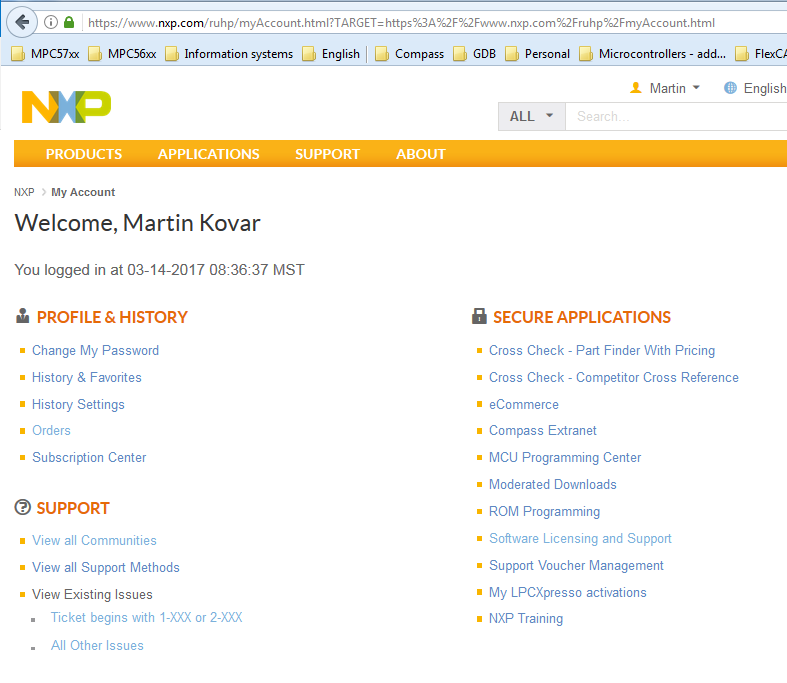Open History & Favorites link

click(x=87, y=377)
